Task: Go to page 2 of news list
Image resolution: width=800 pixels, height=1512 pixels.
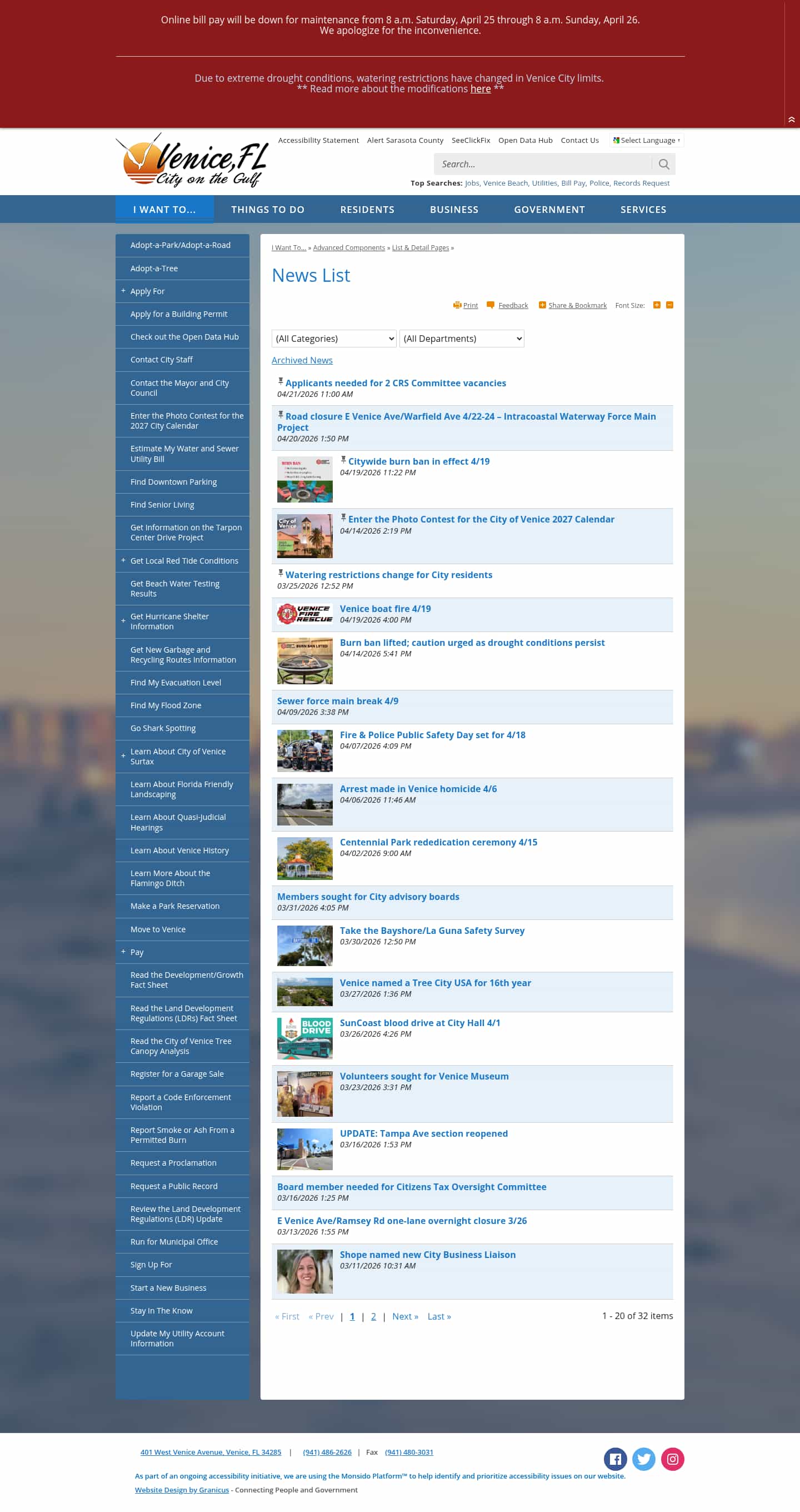Action: 373,1316
